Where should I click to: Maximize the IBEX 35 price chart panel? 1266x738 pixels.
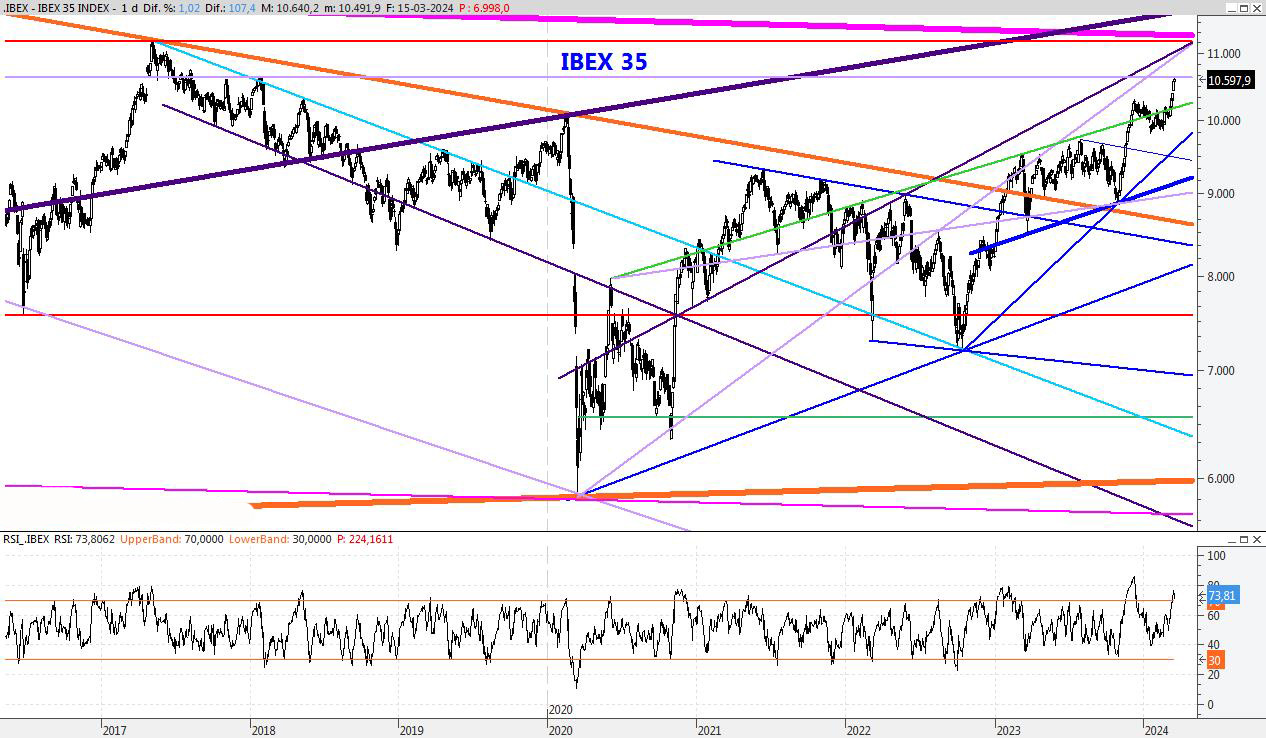pyautogui.click(x=1243, y=8)
